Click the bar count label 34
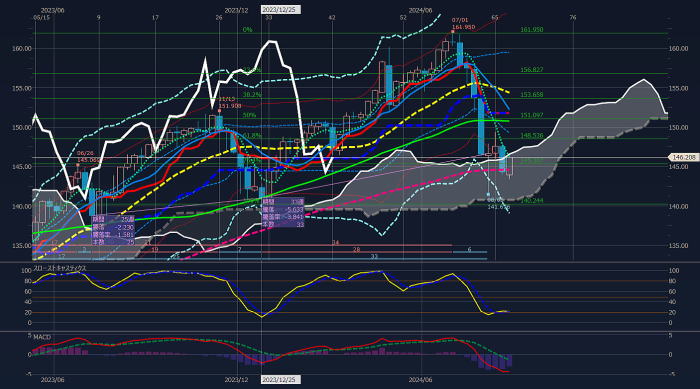Image resolution: width=700 pixels, height=389 pixels. (x=335, y=243)
